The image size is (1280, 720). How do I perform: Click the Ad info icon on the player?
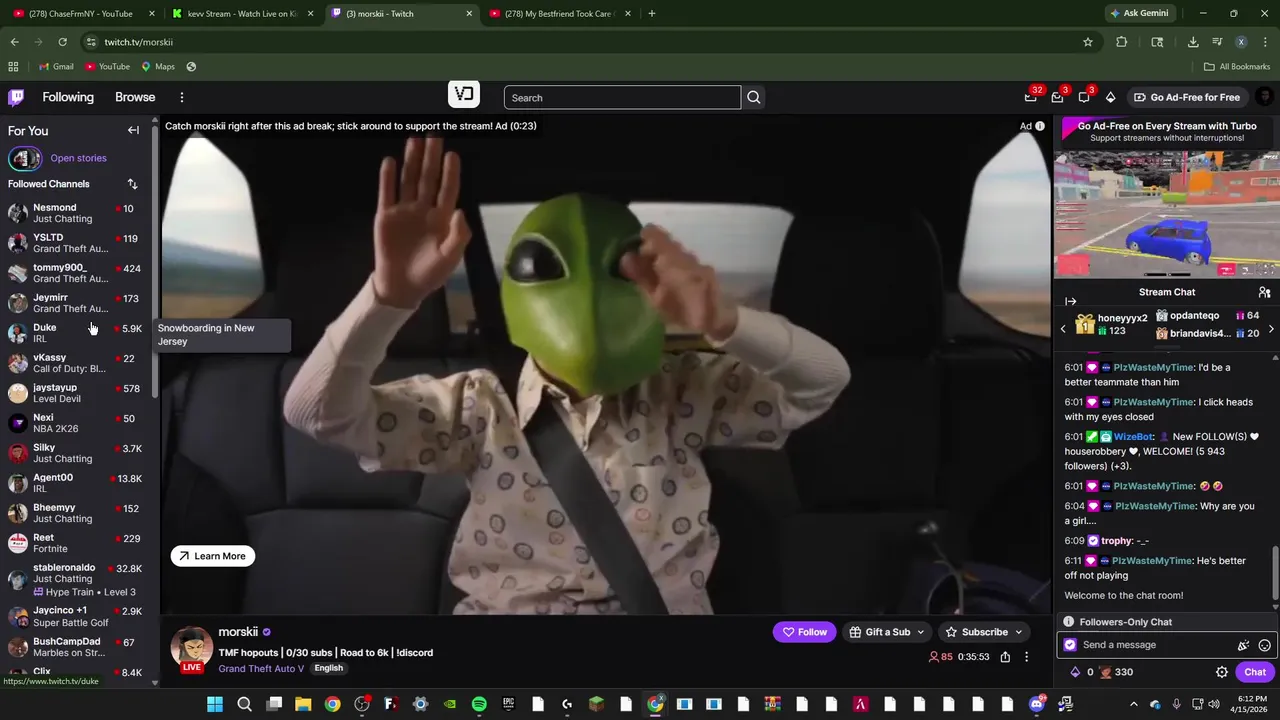pyautogui.click(x=1040, y=126)
